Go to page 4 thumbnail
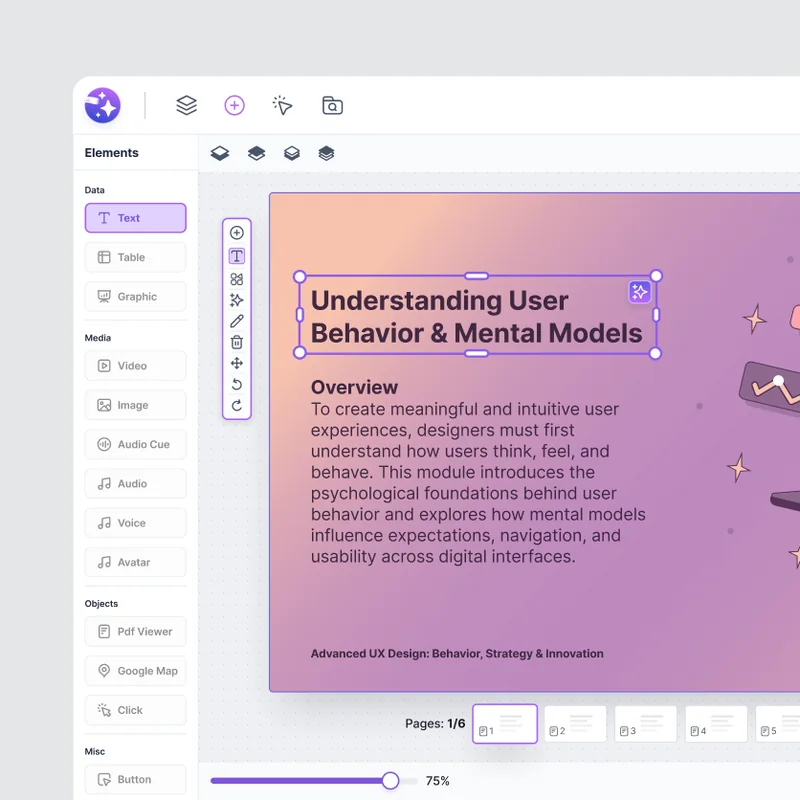 pos(716,724)
